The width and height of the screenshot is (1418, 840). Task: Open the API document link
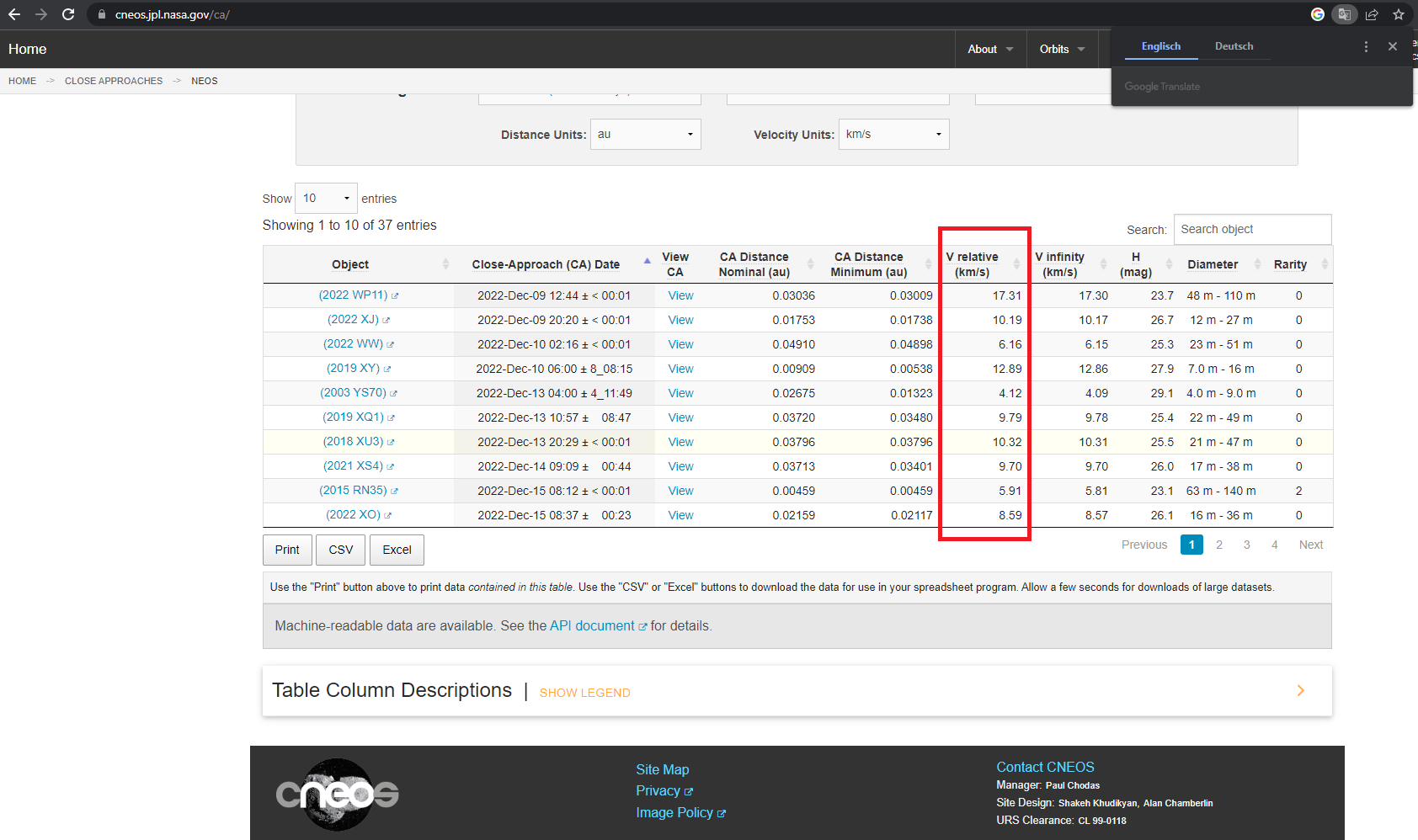point(592,626)
